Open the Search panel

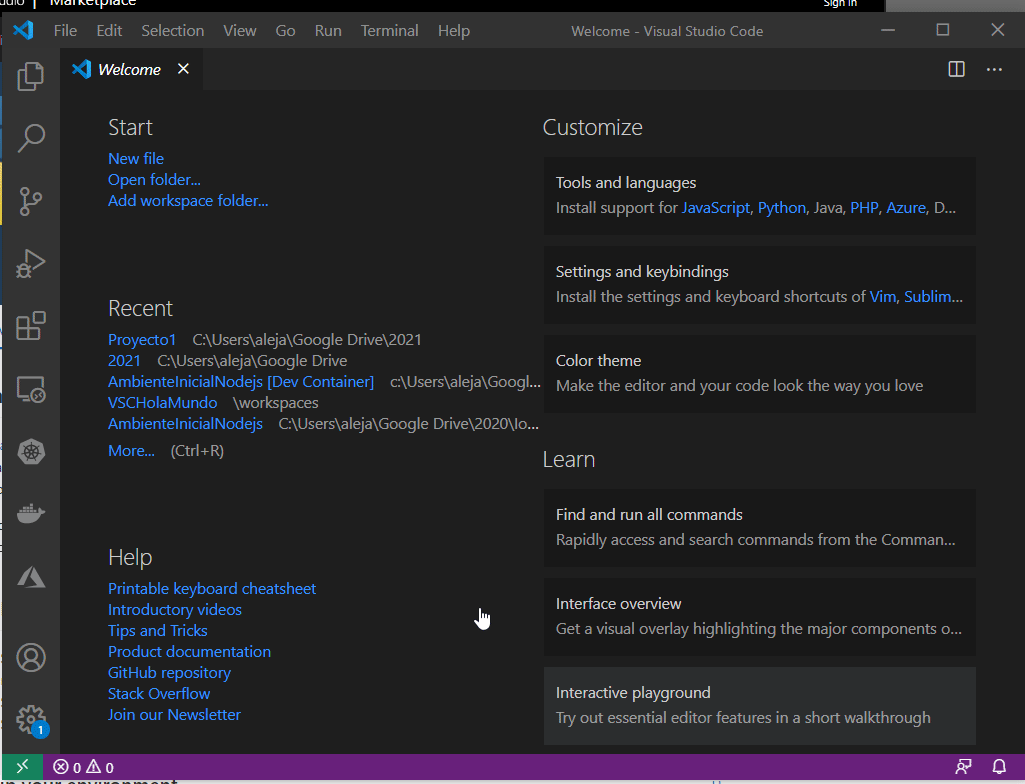31,138
